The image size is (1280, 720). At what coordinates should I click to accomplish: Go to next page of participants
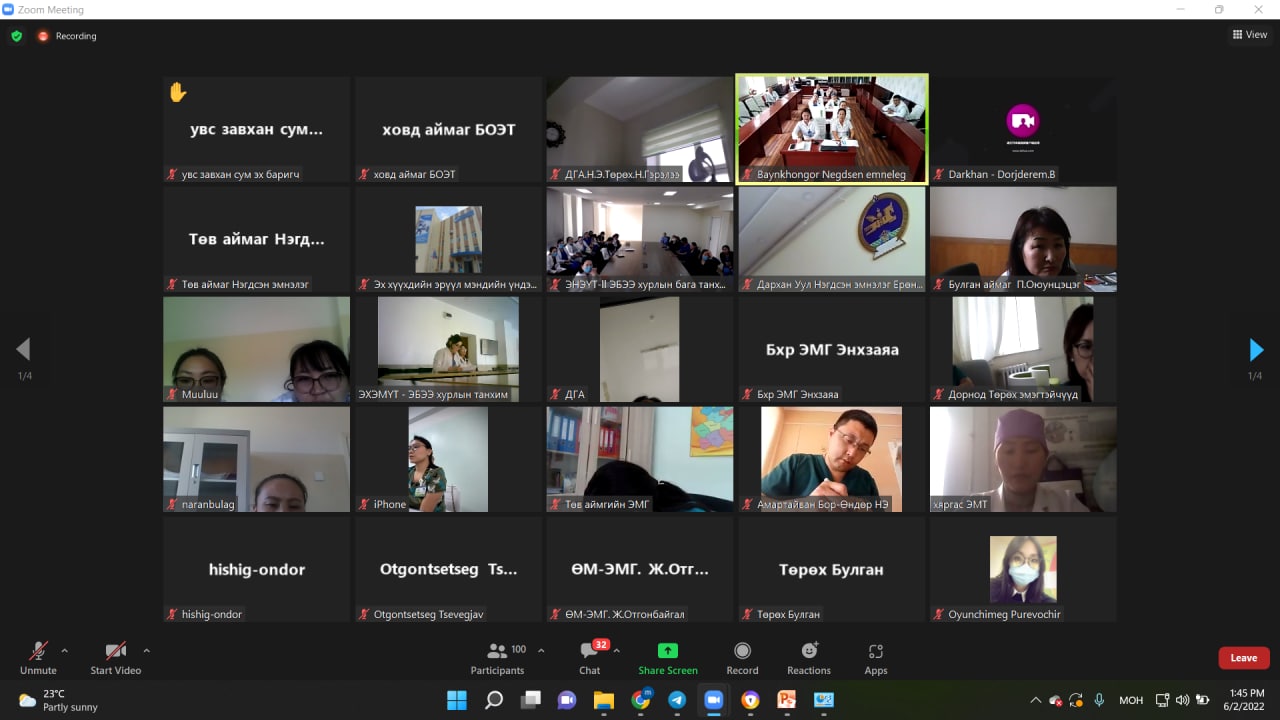pos(1257,350)
